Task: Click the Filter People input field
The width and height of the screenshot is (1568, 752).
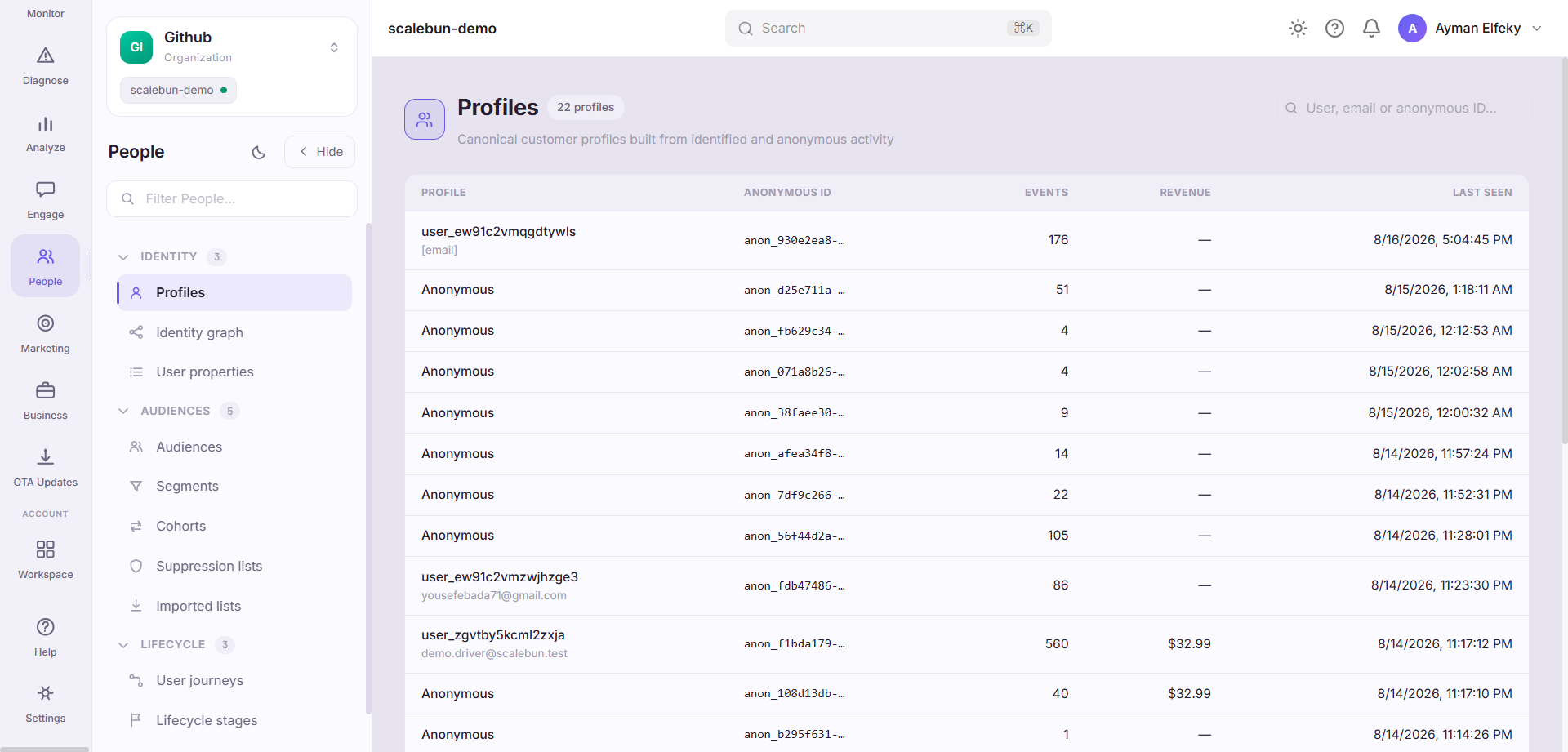Action: 232,198
